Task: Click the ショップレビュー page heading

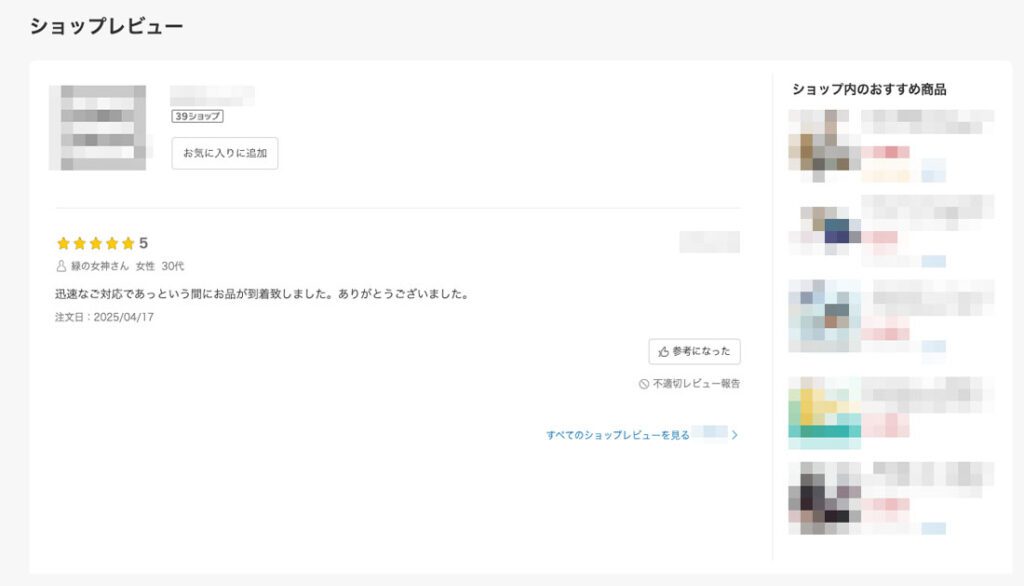Action: pyautogui.click(x=106, y=26)
